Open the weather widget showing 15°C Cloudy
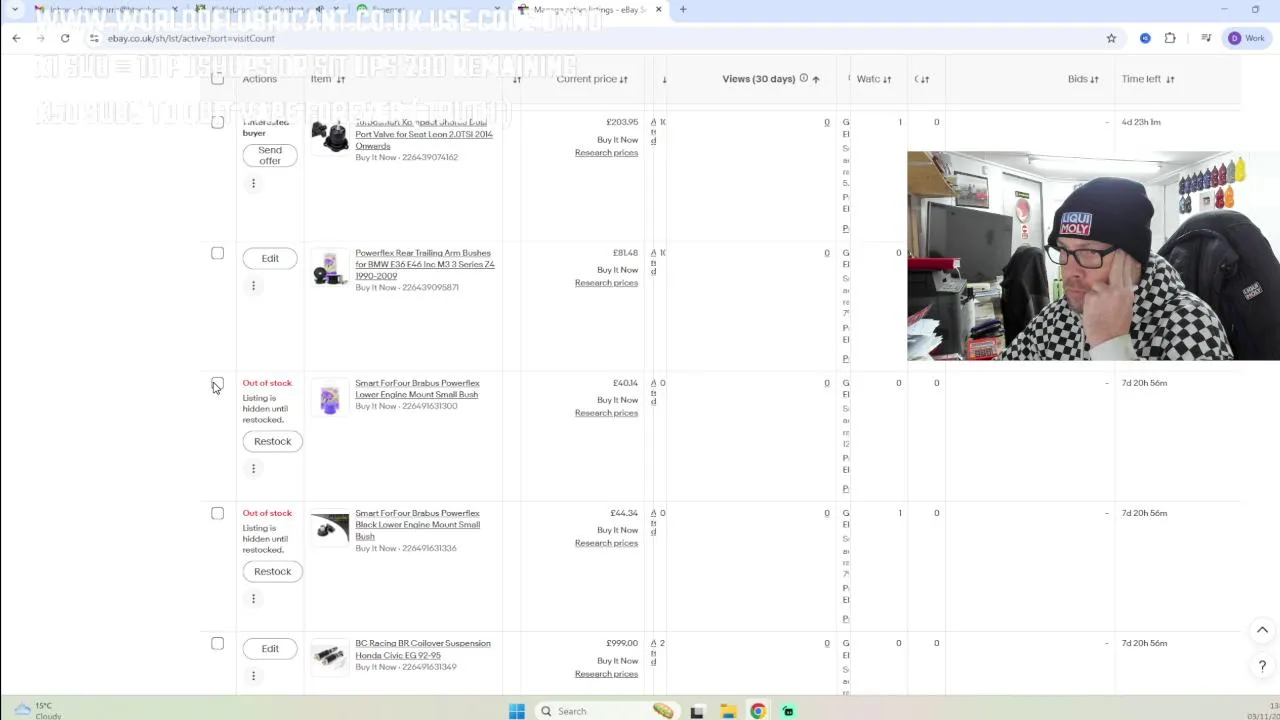The height and width of the screenshot is (720, 1280). (x=35, y=710)
